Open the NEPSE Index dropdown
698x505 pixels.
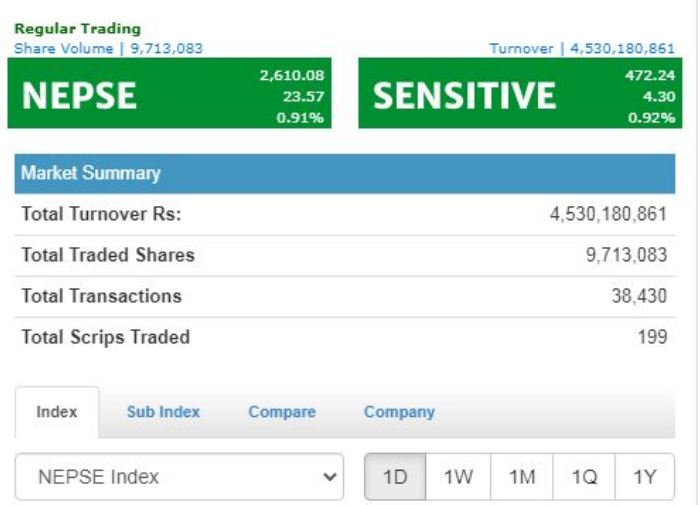(179, 476)
